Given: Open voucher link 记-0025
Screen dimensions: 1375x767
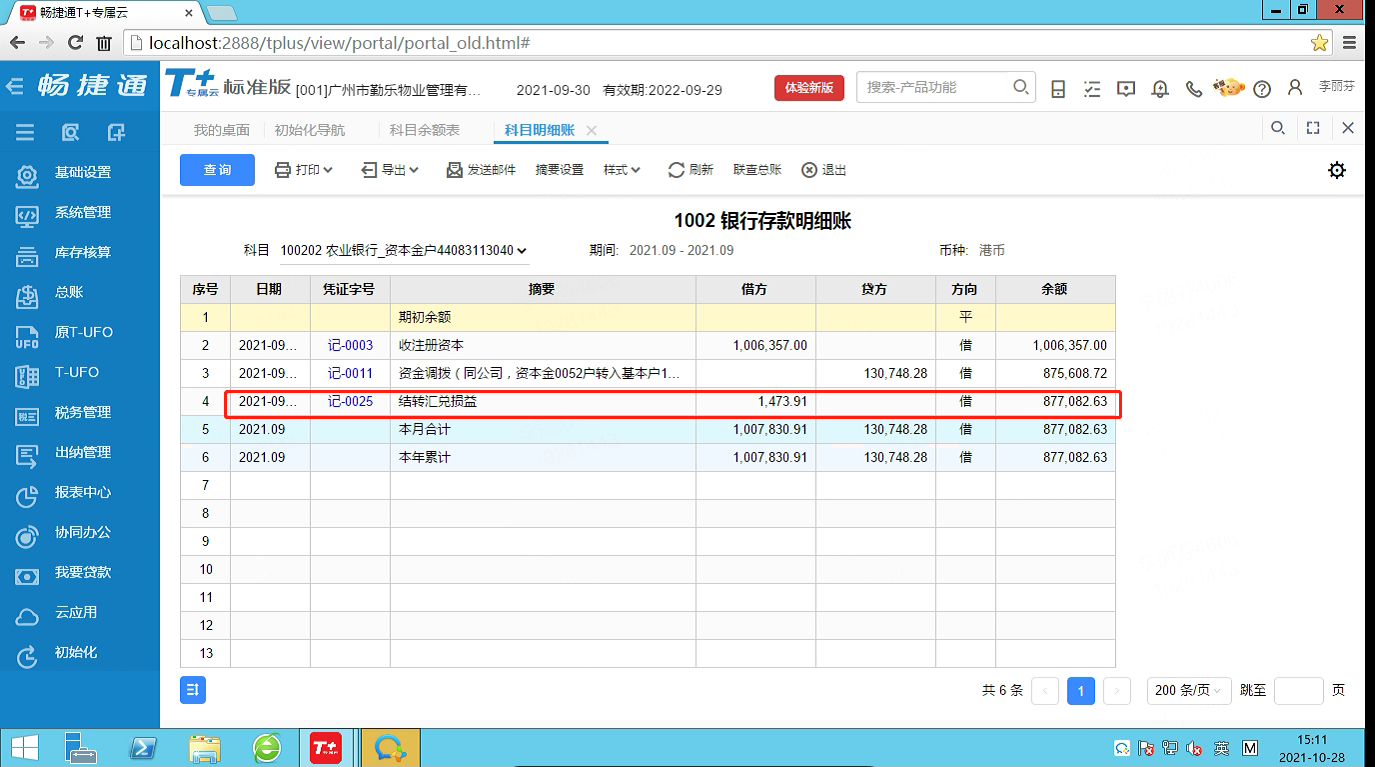Looking at the screenshot, I should 350,401.
